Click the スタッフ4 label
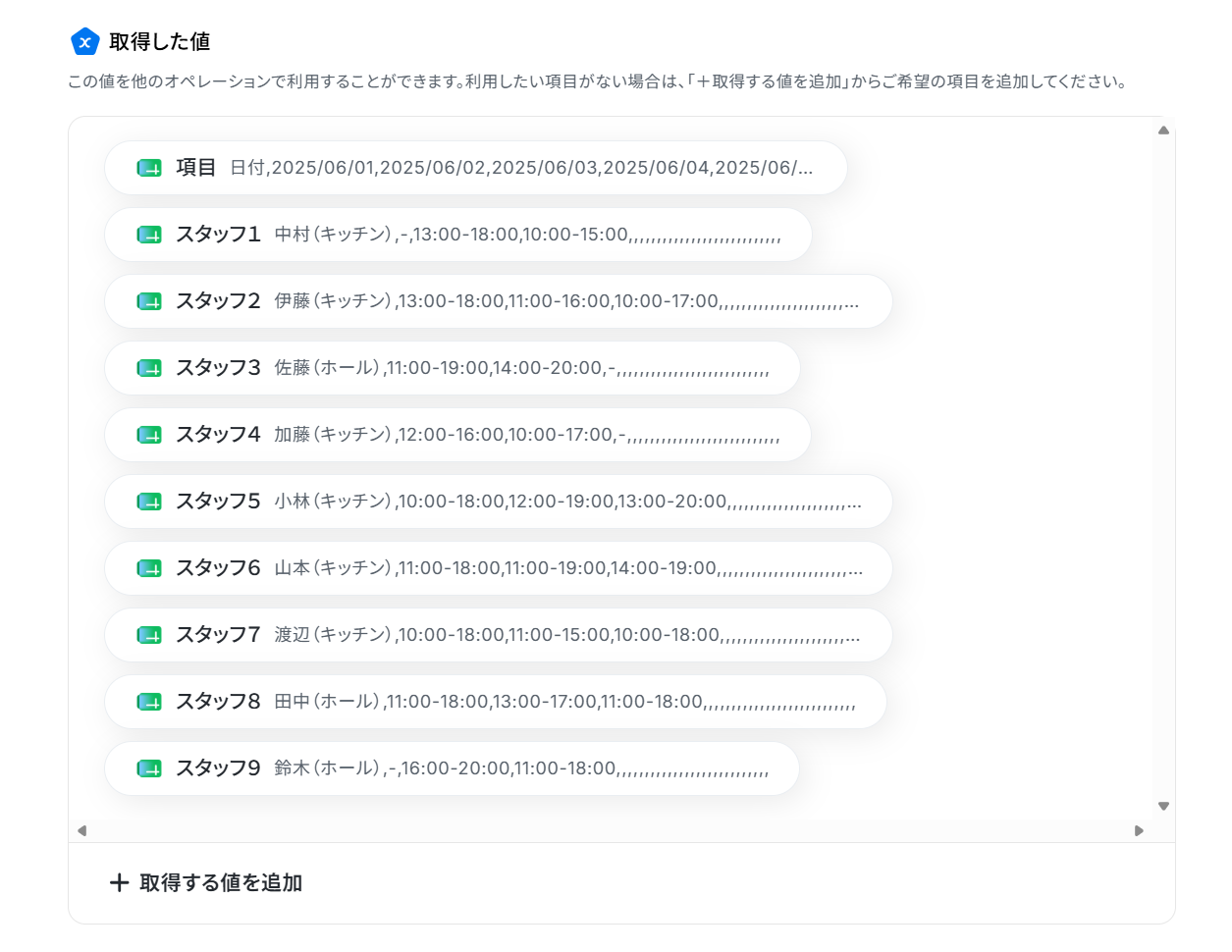The width and height of the screenshot is (1232, 952). tap(218, 435)
